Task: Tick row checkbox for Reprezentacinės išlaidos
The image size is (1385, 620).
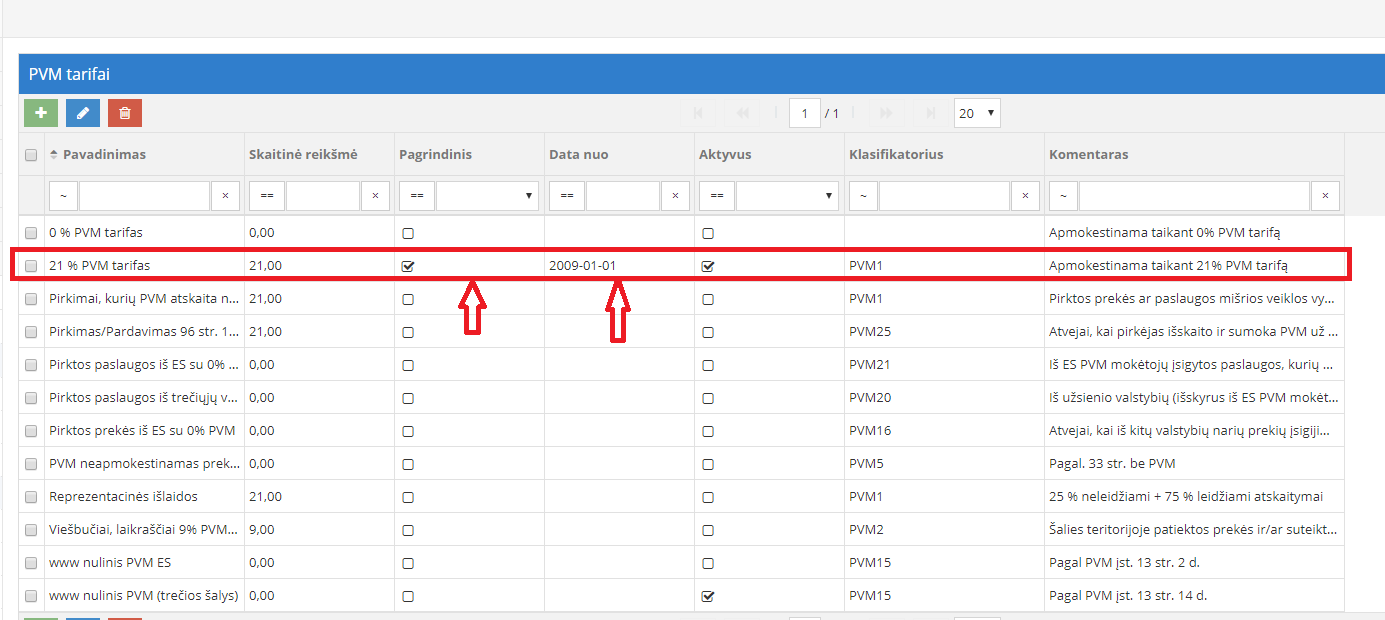Action: (x=31, y=497)
